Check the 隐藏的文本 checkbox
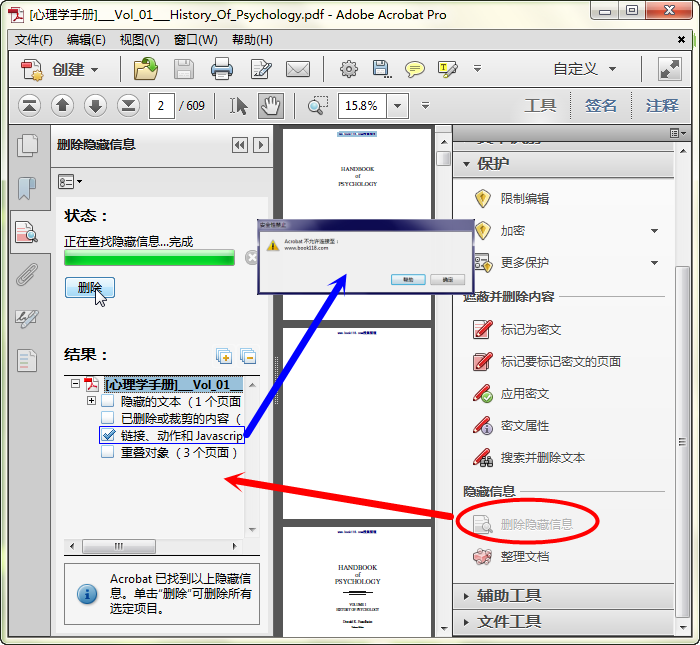Image resolution: width=700 pixels, height=645 pixels. (108, 401)
